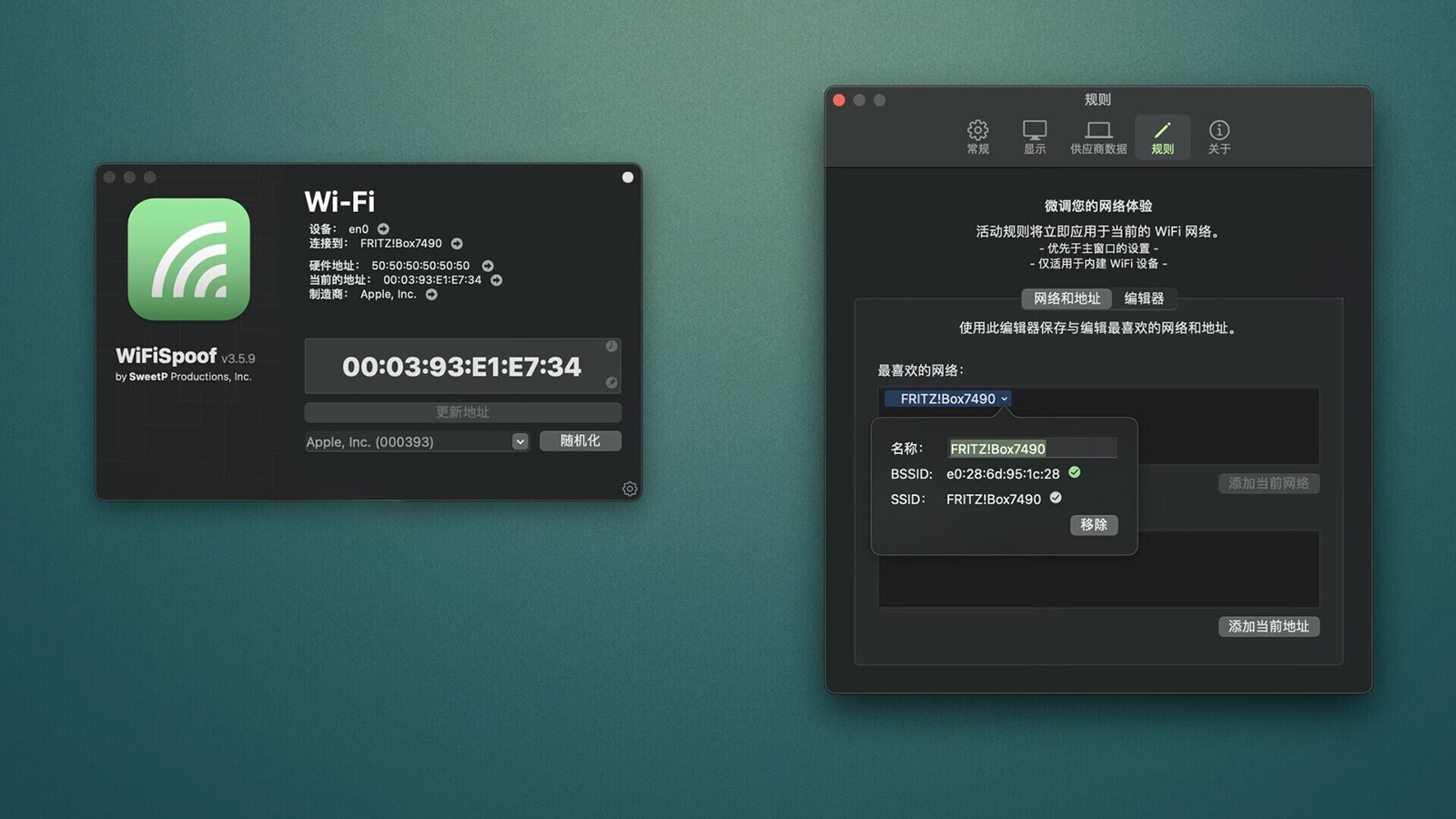Click the large 00:03:93:E1:E7:34 address field

click(462, 366)
